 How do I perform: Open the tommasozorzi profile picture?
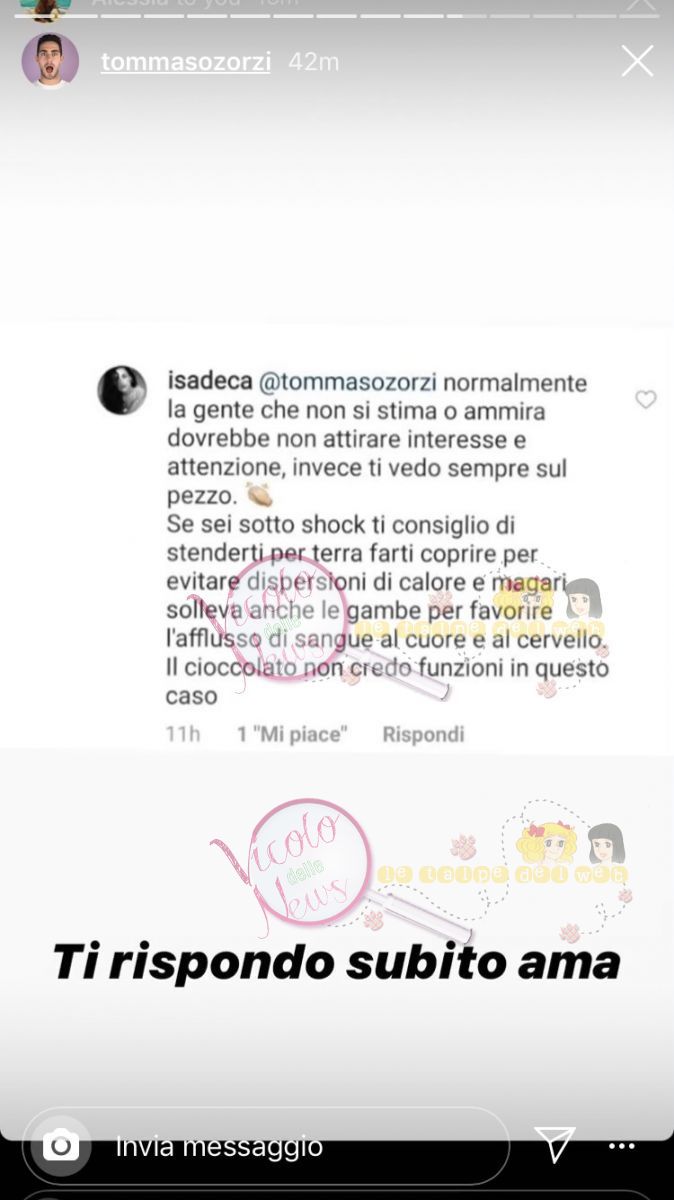click(x=50, y=61)
